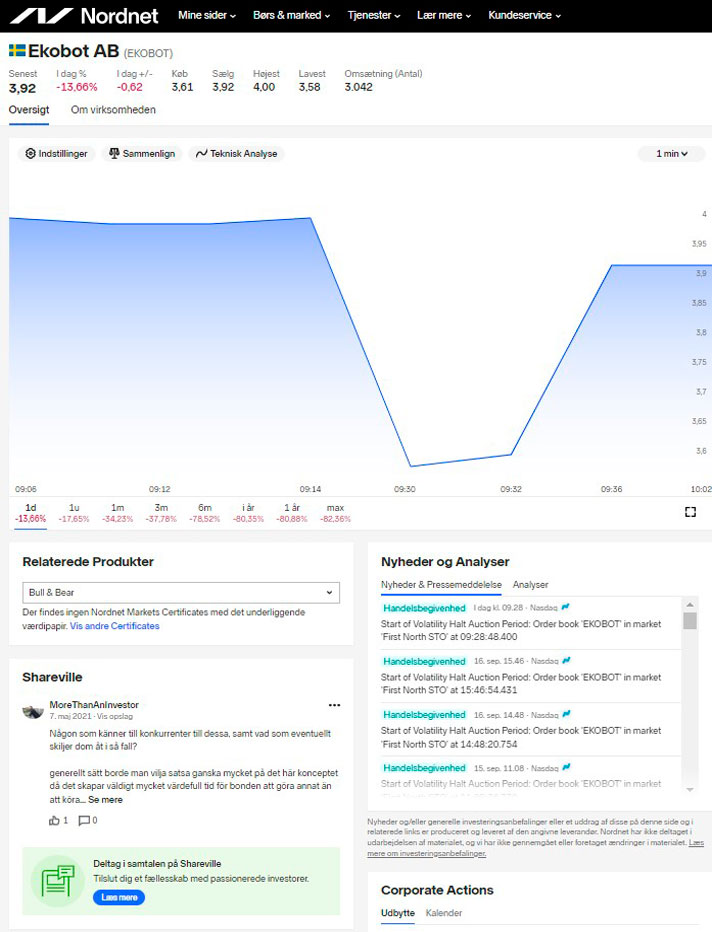Select the 1 år chart period
Image resolution: width=712 pixels, height=932 pixels.
(x=292, y=513)
